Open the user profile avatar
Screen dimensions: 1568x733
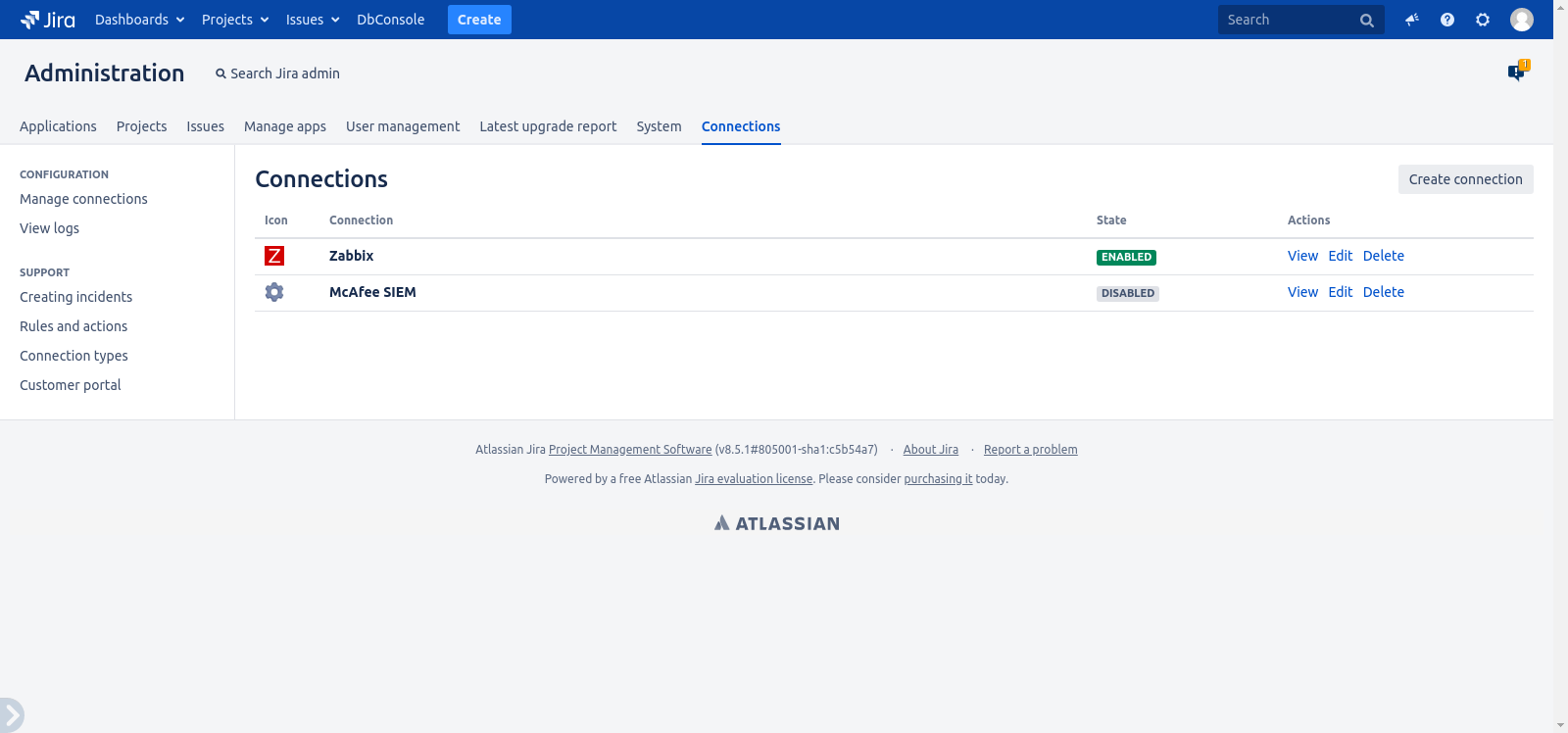[x=1522, y=20]
